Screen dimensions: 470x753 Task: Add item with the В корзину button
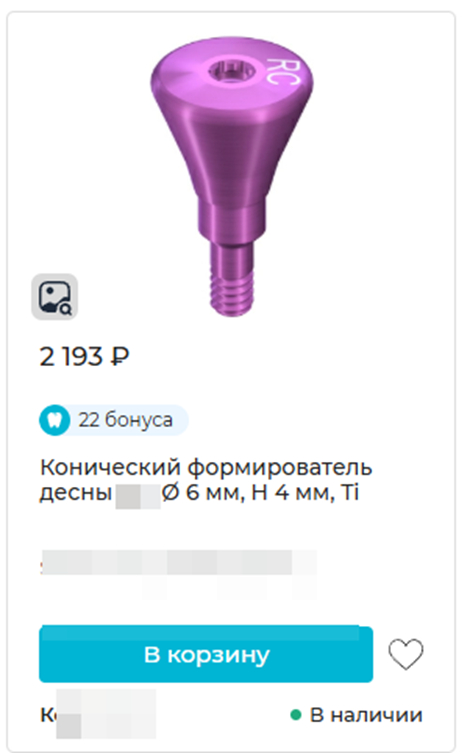206,654
